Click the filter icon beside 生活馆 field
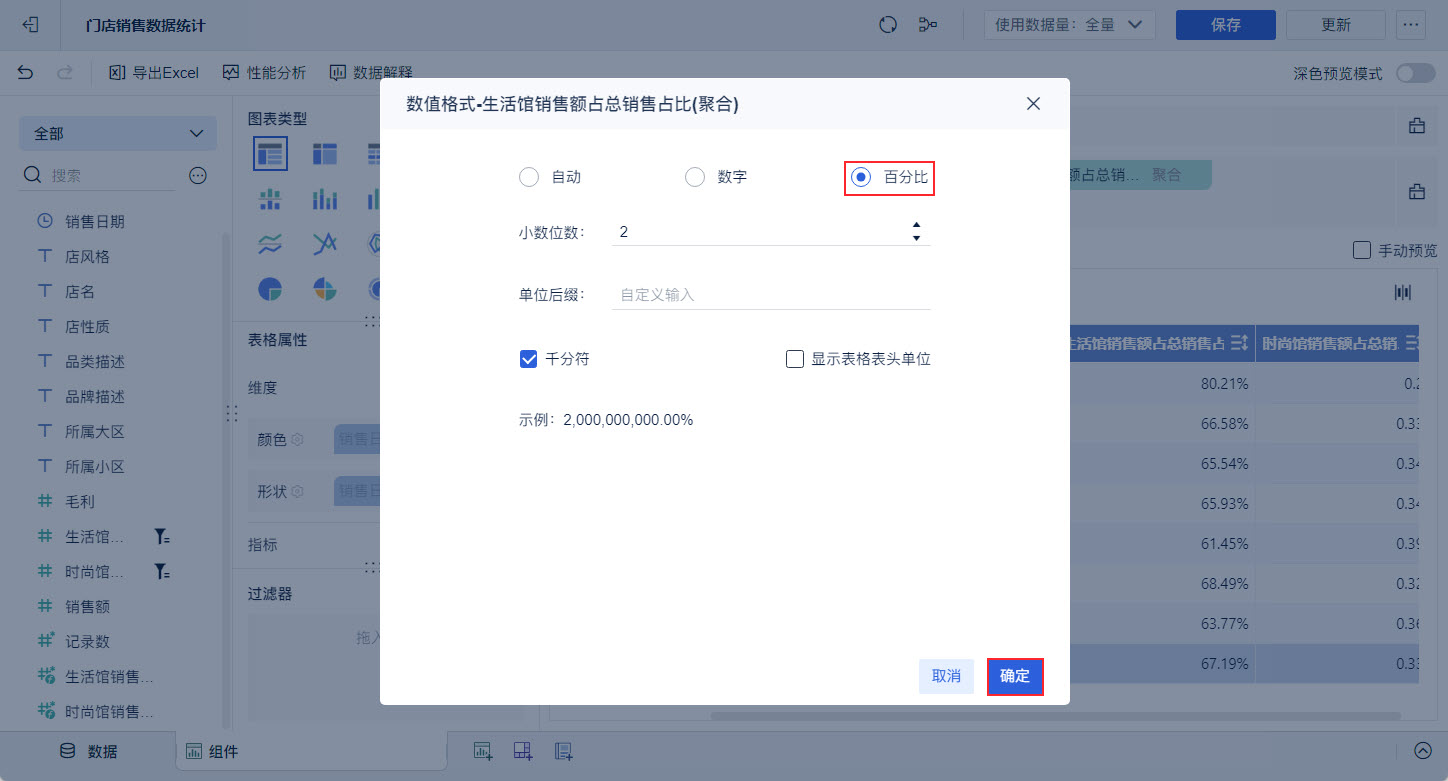 (x=161, y=537)
